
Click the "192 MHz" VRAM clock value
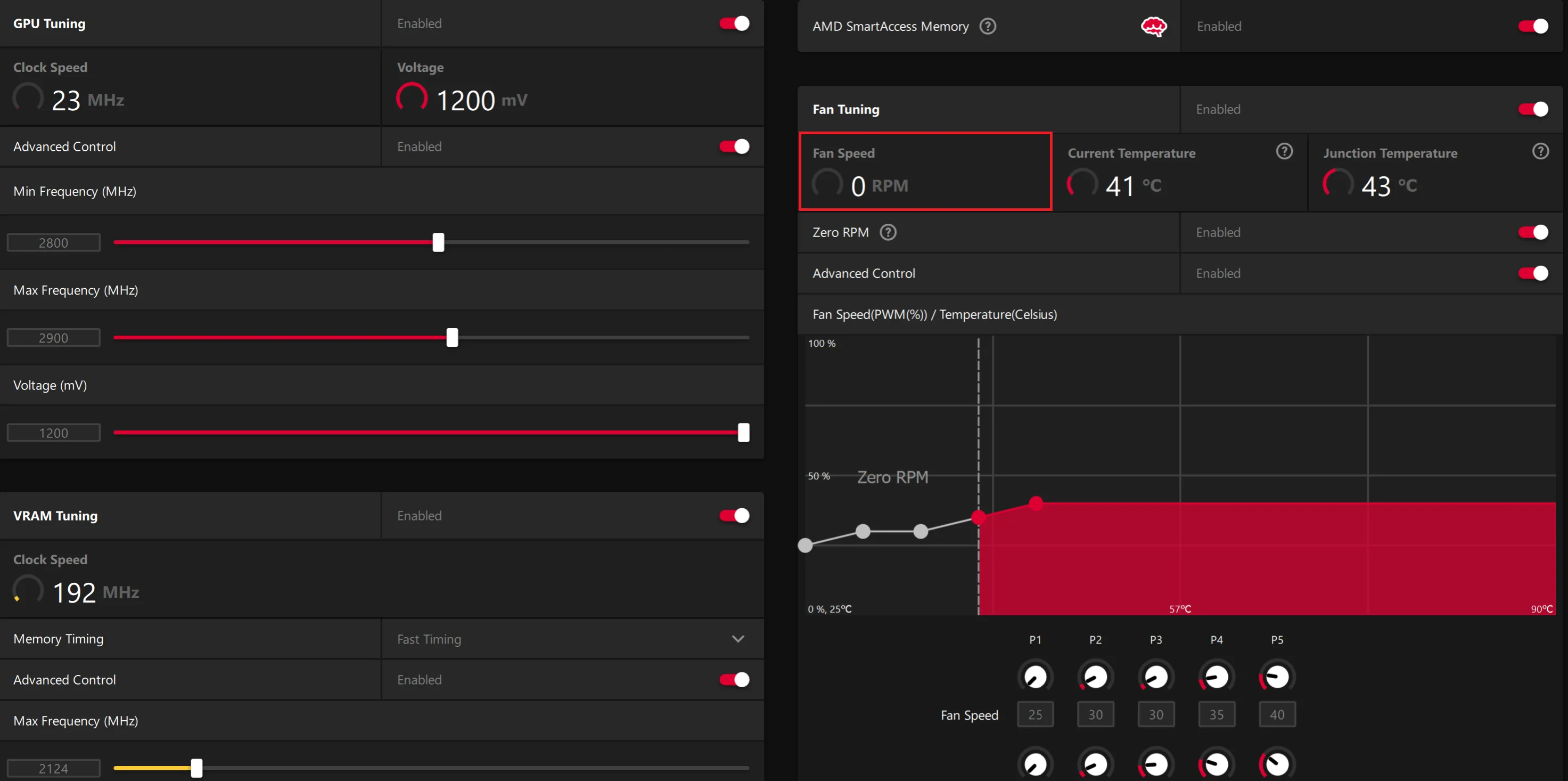[x=95, y=592]
